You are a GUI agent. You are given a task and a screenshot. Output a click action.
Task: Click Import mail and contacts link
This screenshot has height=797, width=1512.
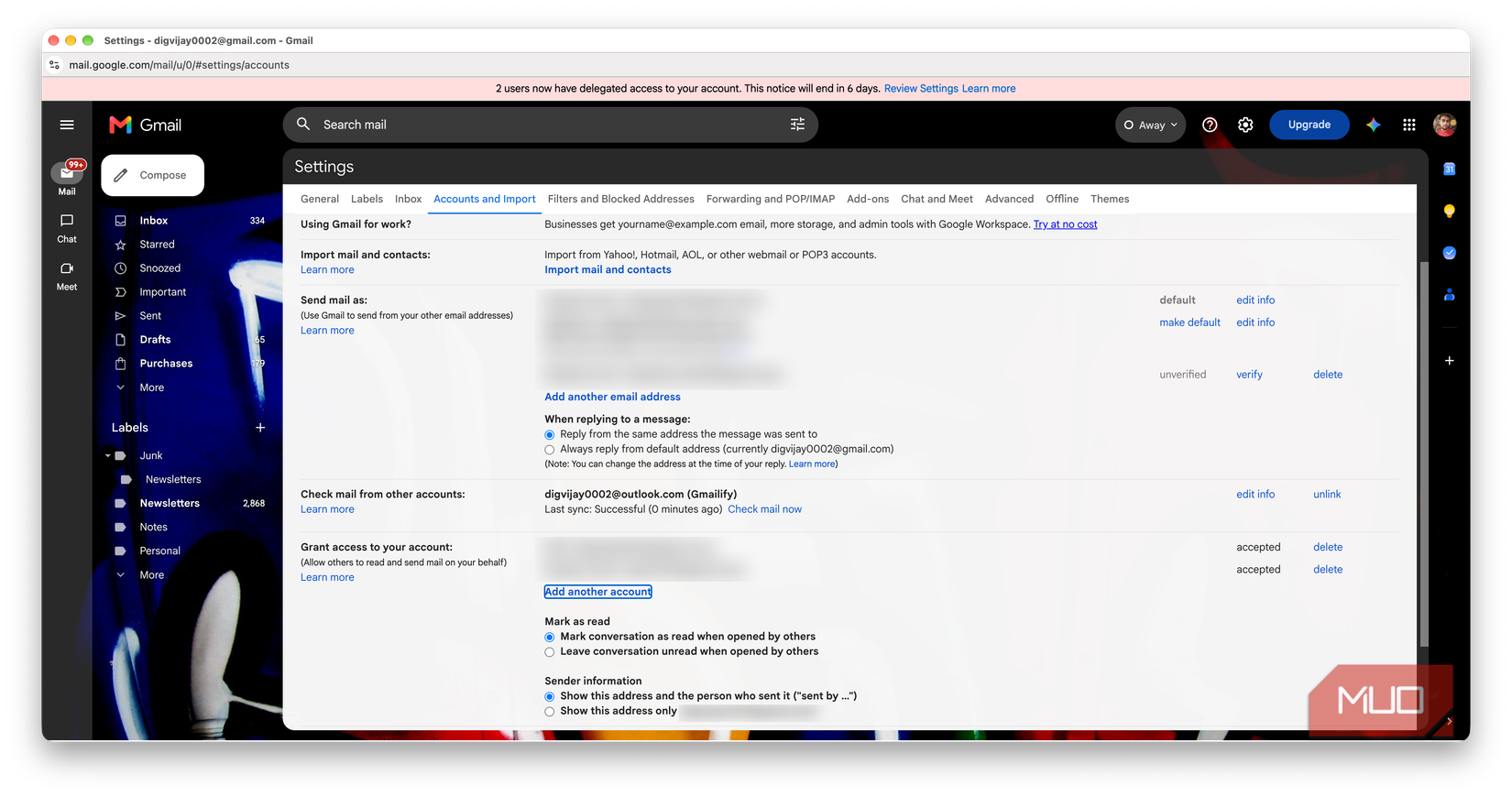pyautogui.click(x=608, y=270)
